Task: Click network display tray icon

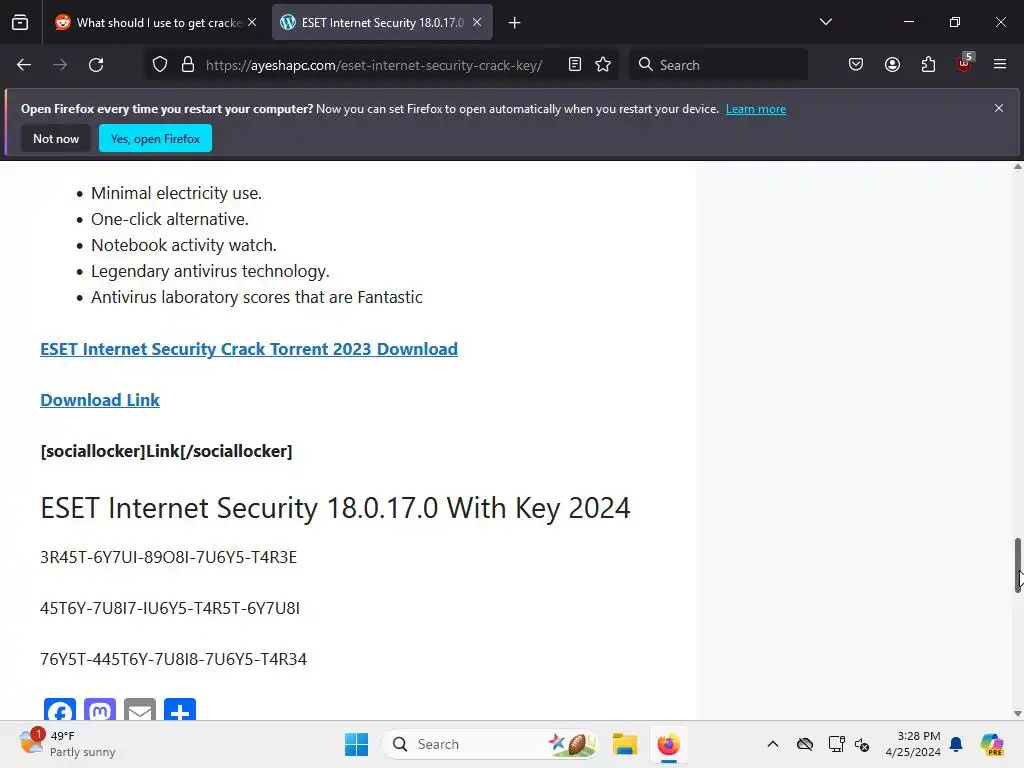Action: 836,744
